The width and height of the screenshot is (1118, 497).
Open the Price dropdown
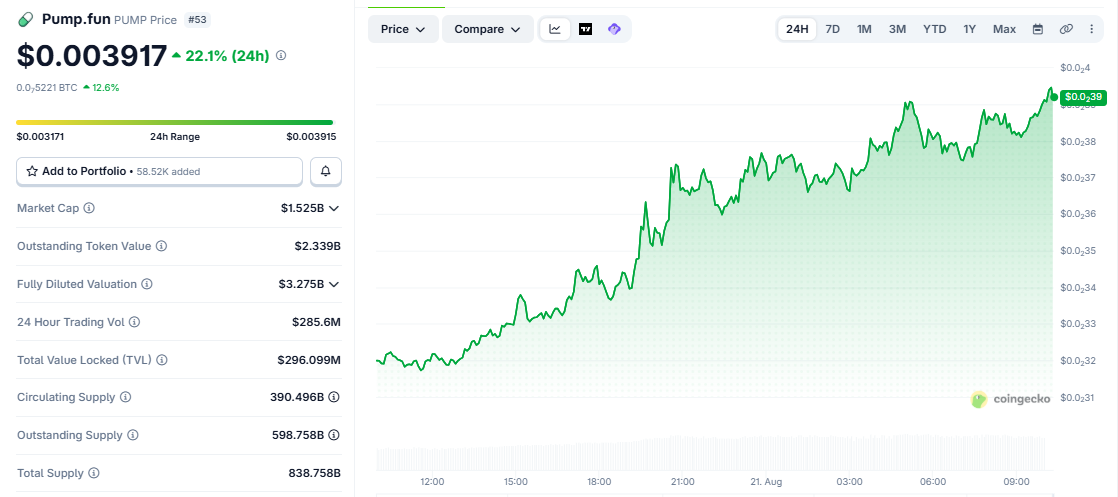tap(403, 29)
